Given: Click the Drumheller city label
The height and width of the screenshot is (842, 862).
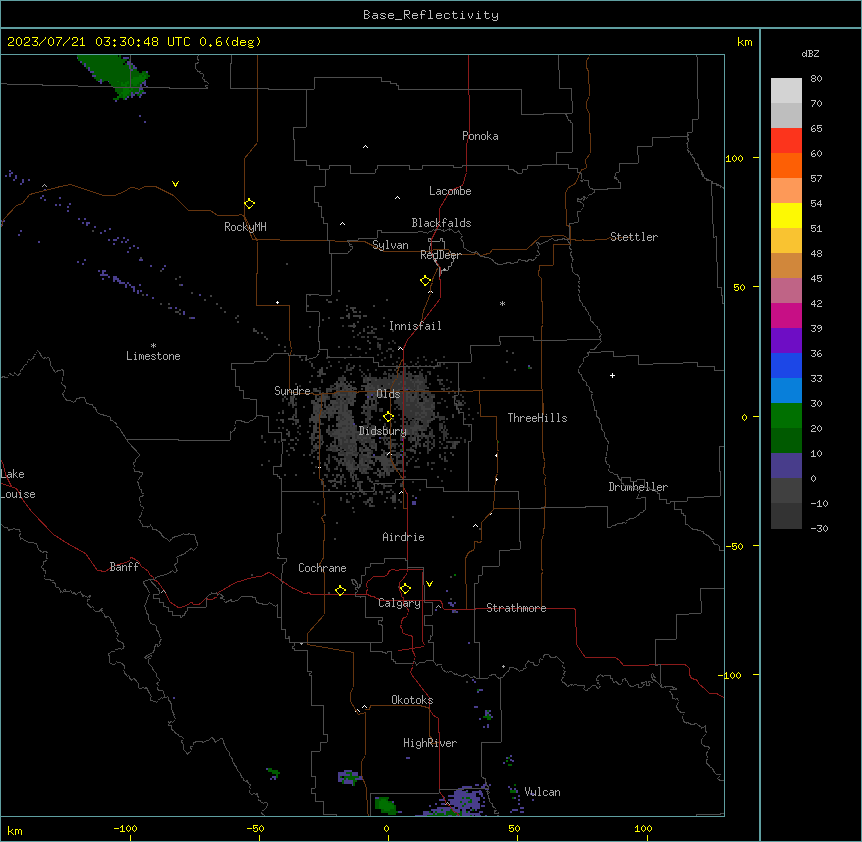Looking at the screenshot, I should point(638,487).
